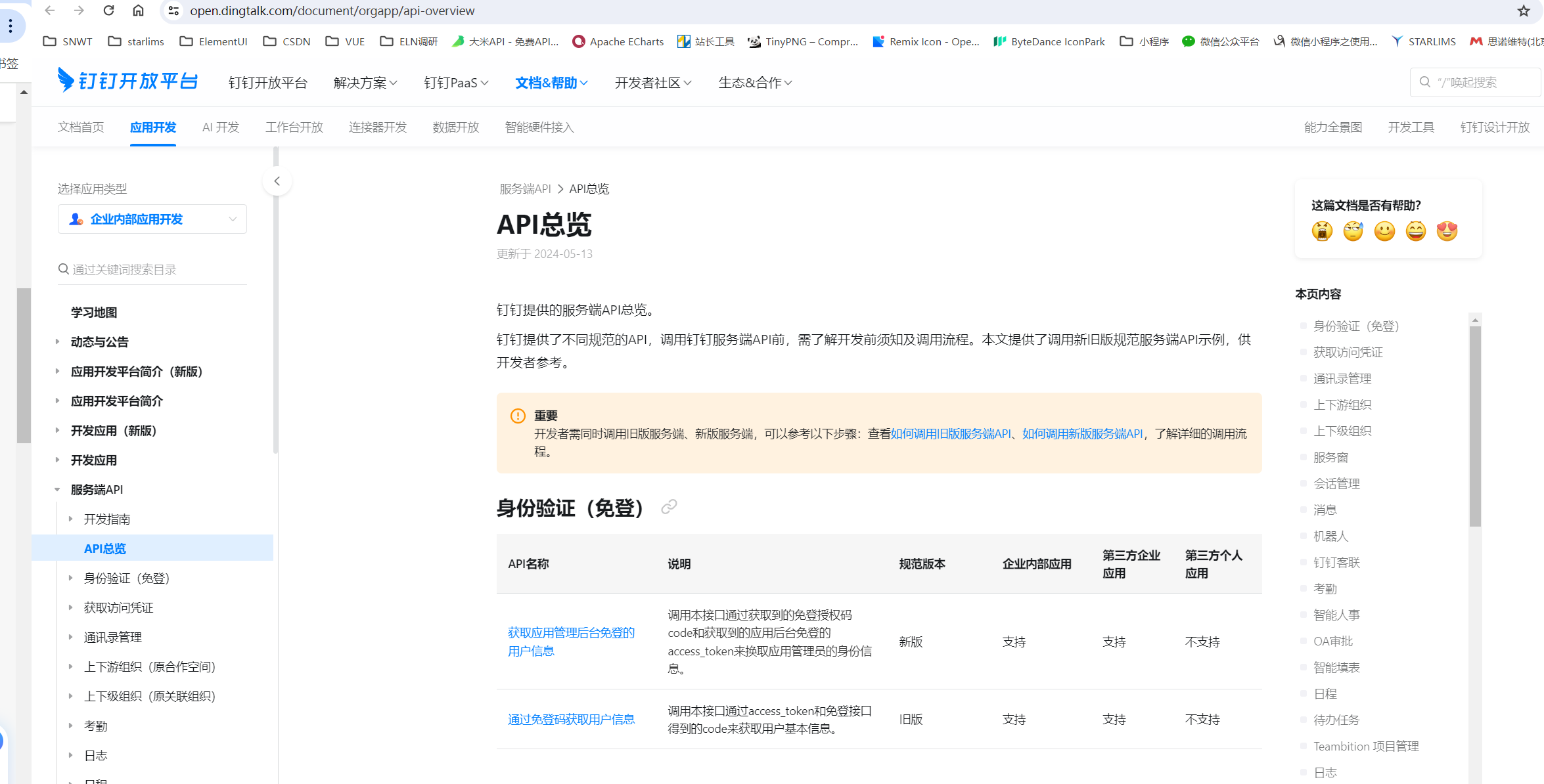Open site information icon in address bar
This screenshot has width=1544, height=784.
tap(173, 11)
